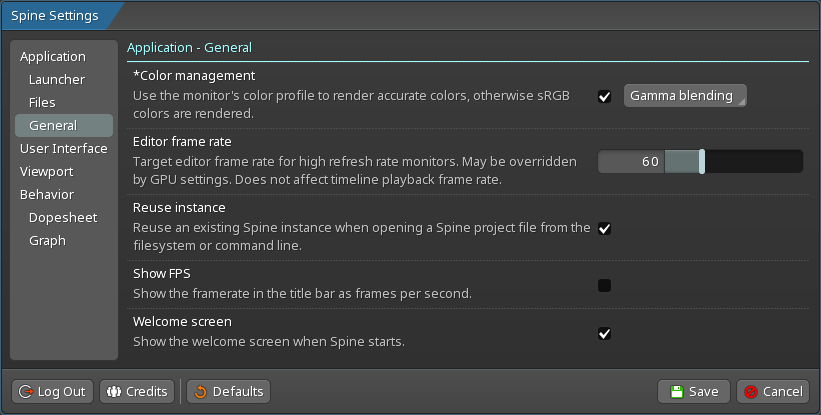The height and width of the screenshot is (415, 821).
Task: Click the green Save disk icon
Action: pyautogui.click(x=677, y=392)
